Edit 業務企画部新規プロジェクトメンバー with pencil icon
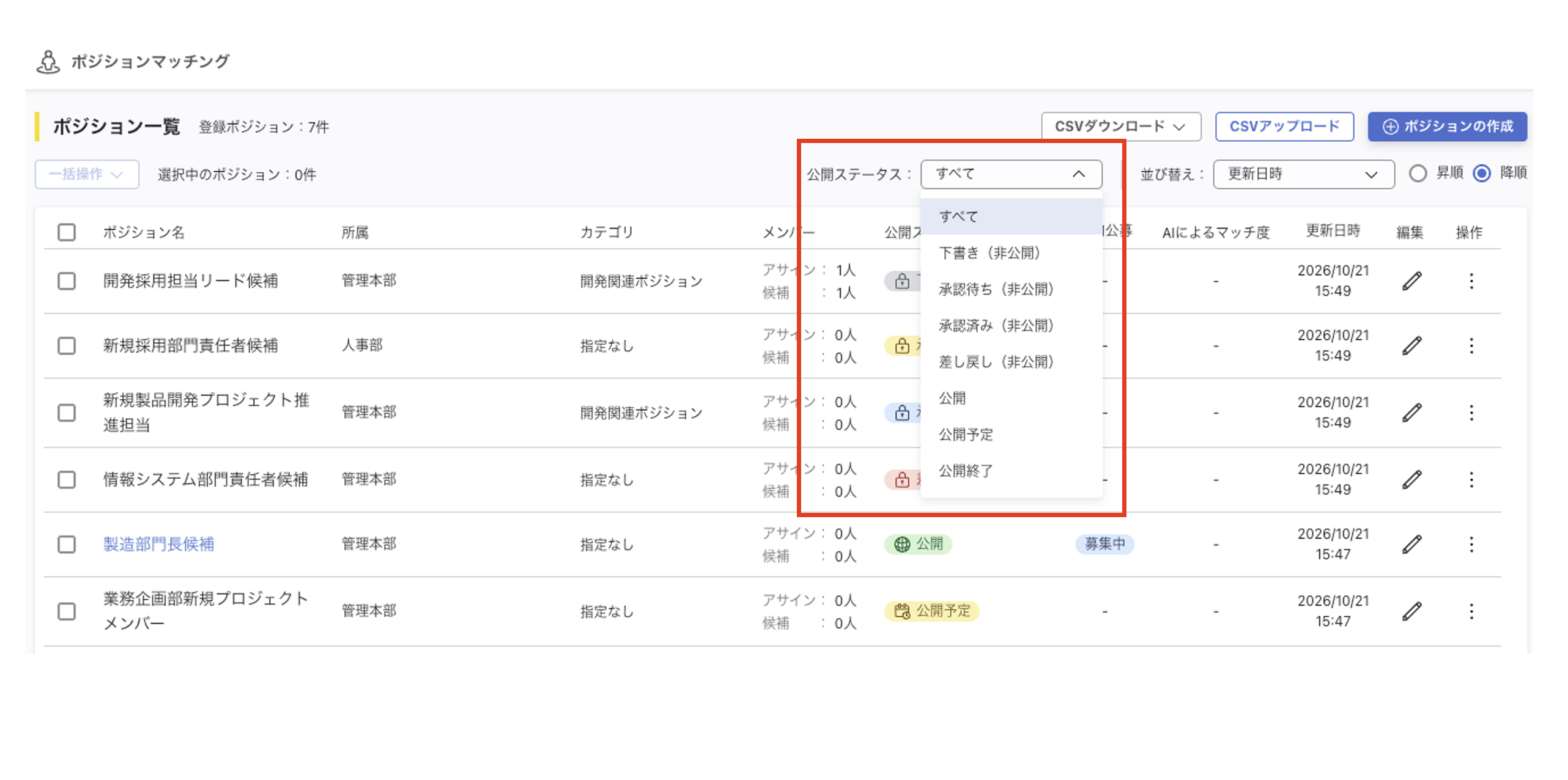This screenshot has width=1568, height=780. pos(1411,611)
